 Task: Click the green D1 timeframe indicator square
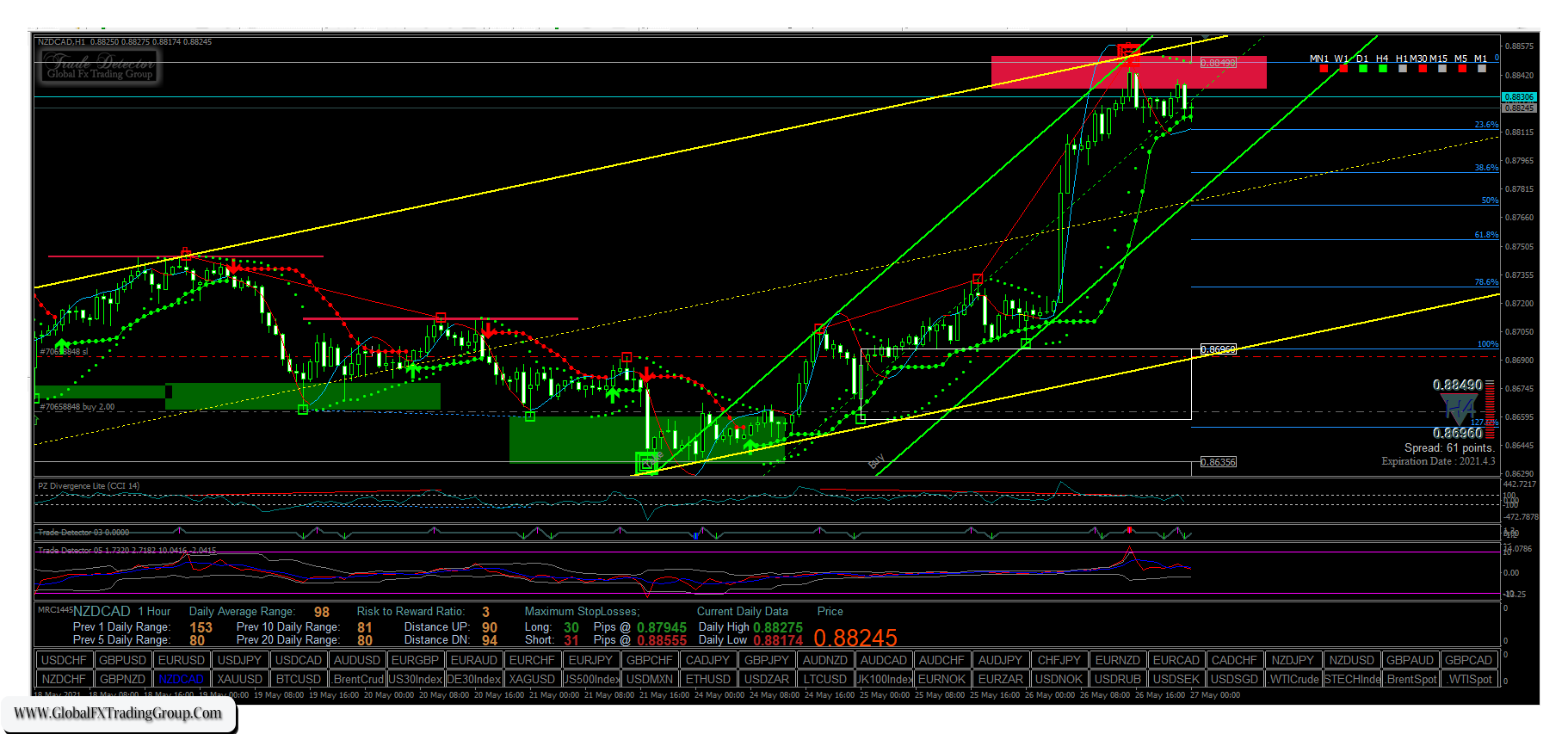(1363, 69)
